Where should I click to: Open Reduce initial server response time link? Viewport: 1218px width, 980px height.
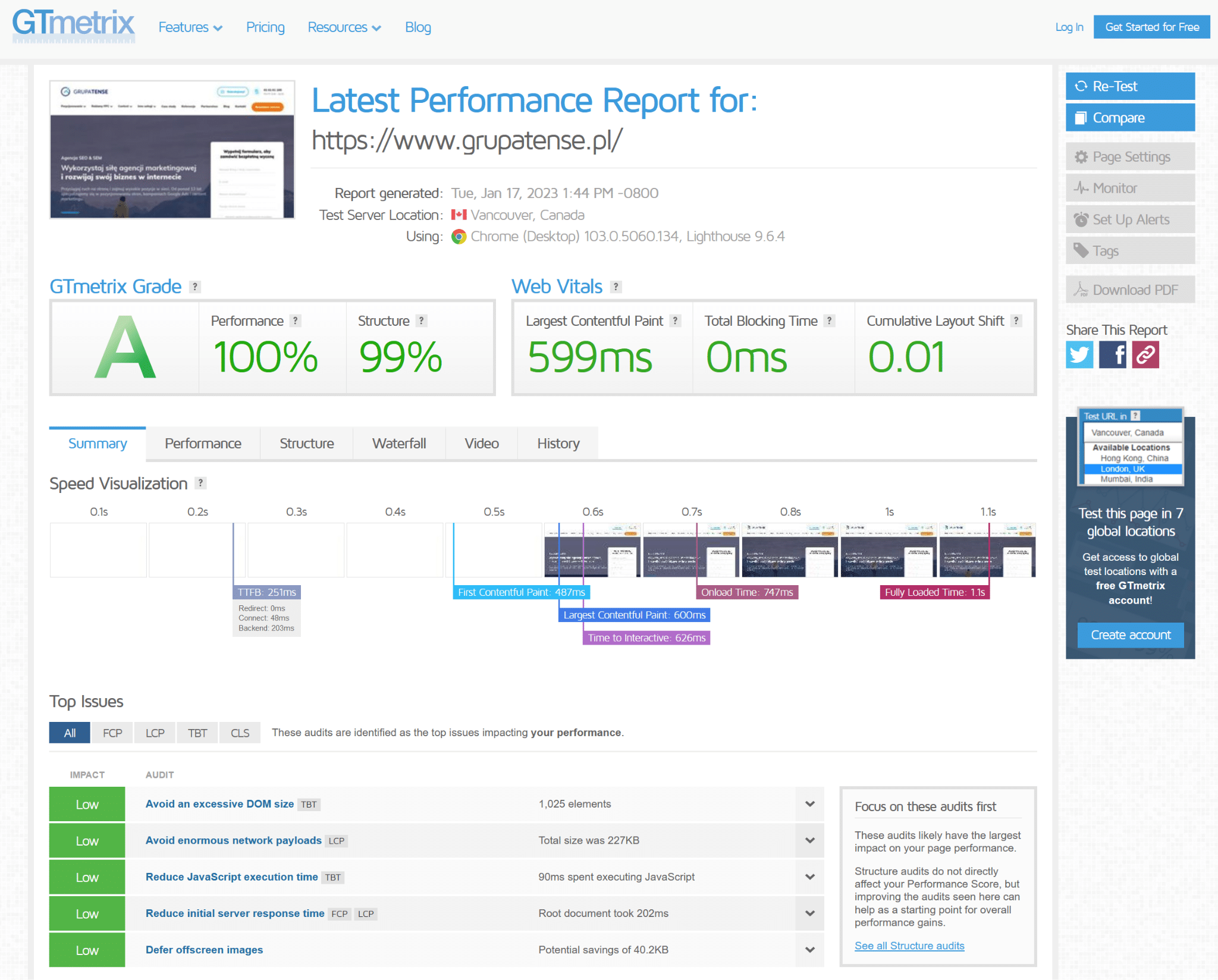click(x=235, y=913)
